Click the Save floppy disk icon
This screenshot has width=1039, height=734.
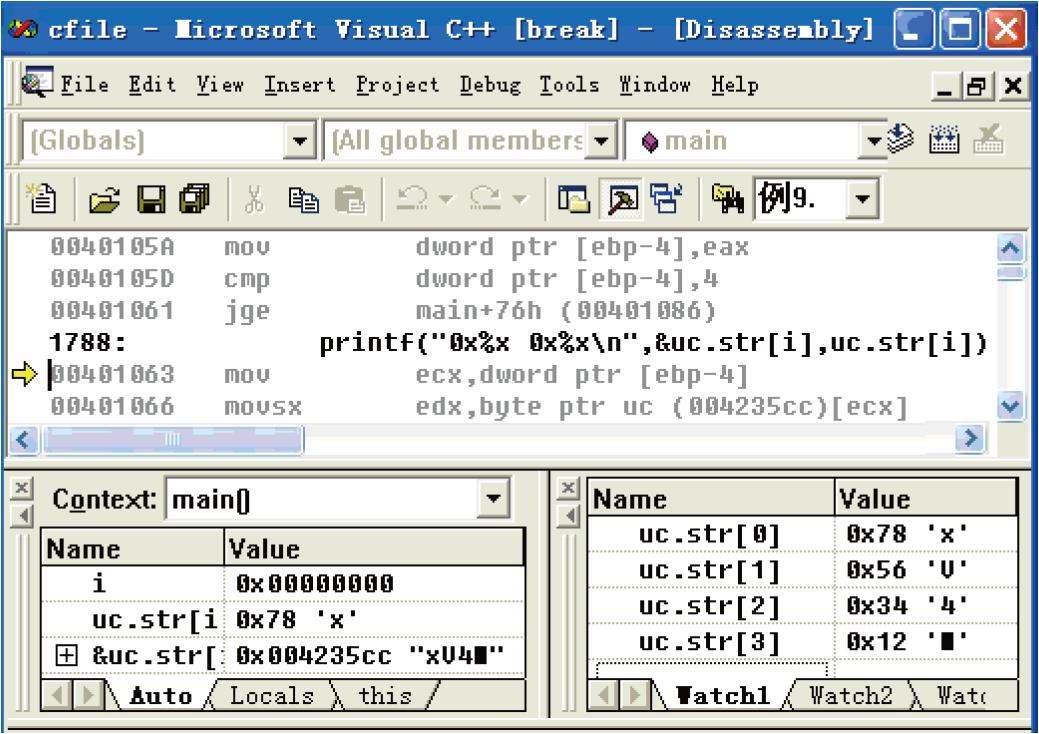pos(150,199)
